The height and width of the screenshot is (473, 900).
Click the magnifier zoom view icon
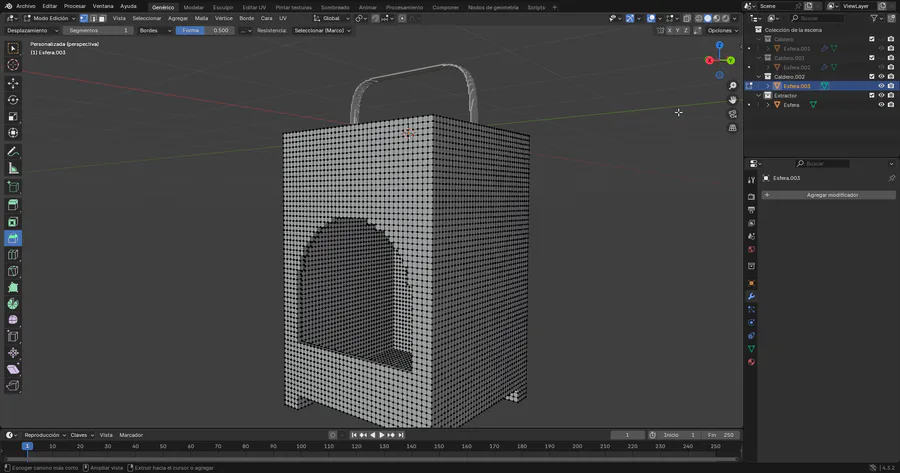[x=733, y=86]
